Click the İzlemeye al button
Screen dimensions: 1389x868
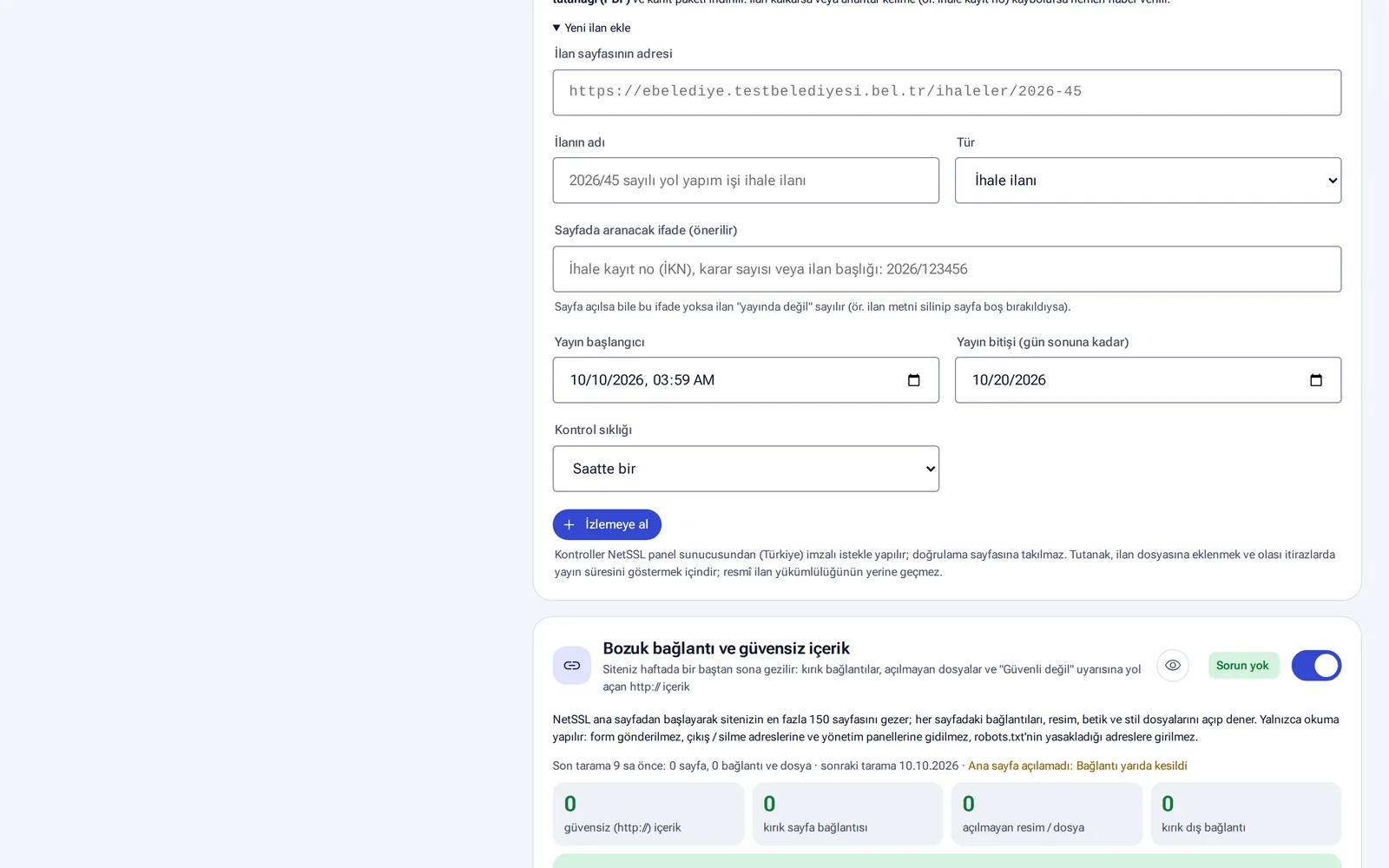point(607,524)
